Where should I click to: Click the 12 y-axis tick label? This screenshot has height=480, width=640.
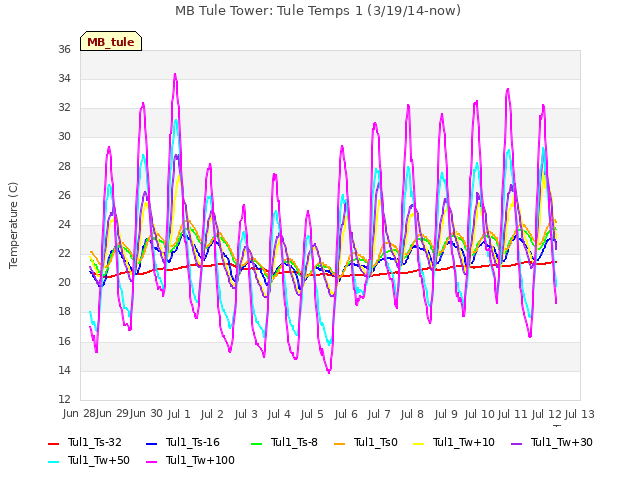(64, 400)
